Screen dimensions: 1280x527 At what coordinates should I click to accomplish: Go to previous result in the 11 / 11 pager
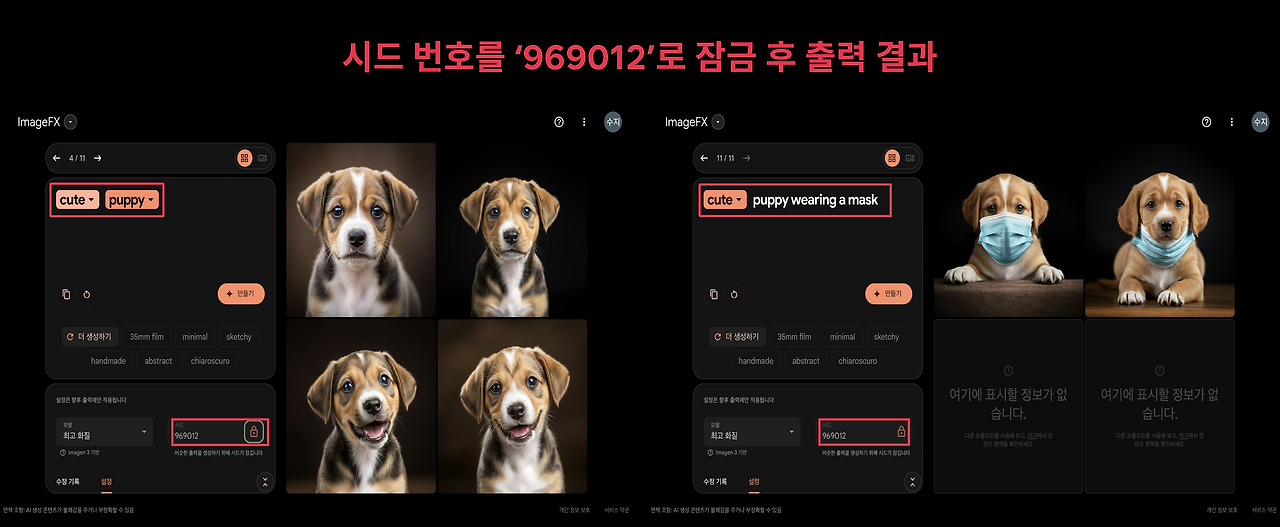(703, 158)
